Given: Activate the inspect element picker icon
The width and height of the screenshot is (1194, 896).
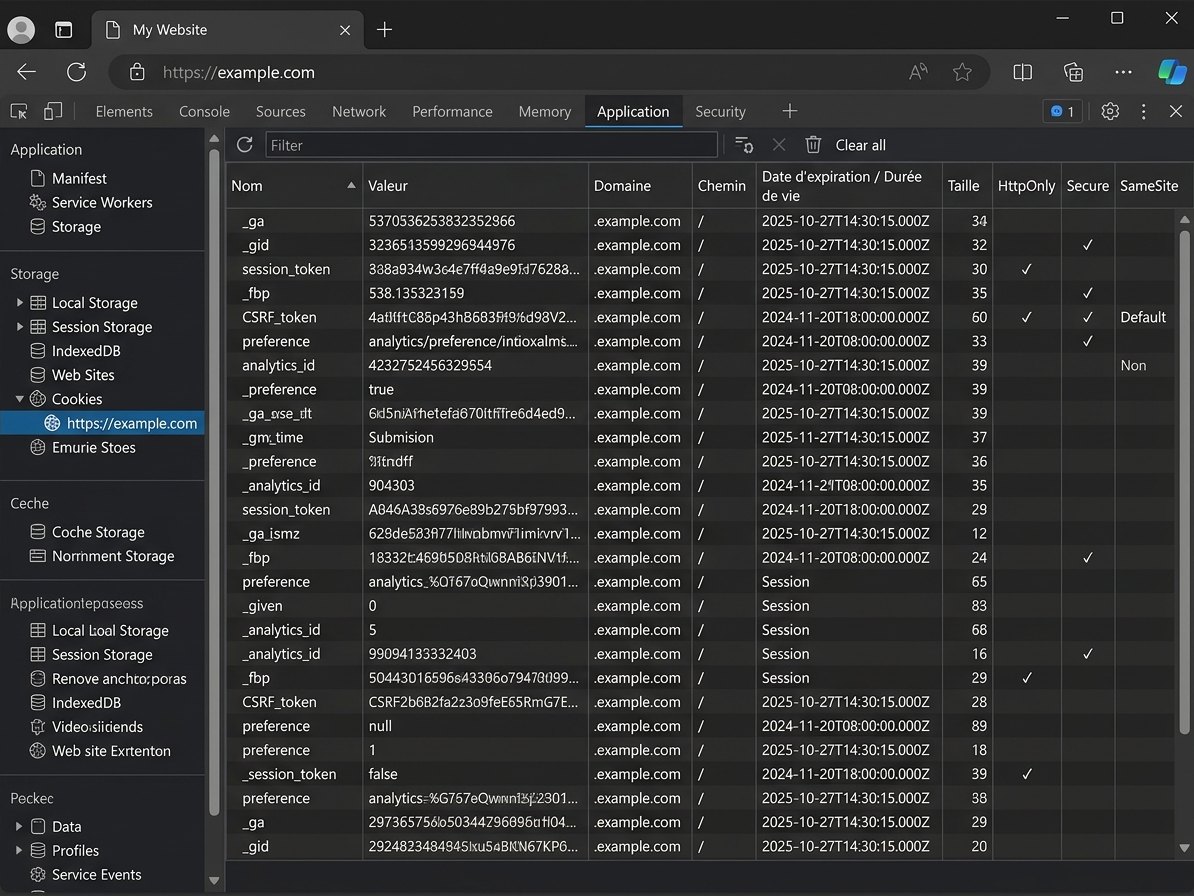Looking at the screenshot, I should point(19,112).
